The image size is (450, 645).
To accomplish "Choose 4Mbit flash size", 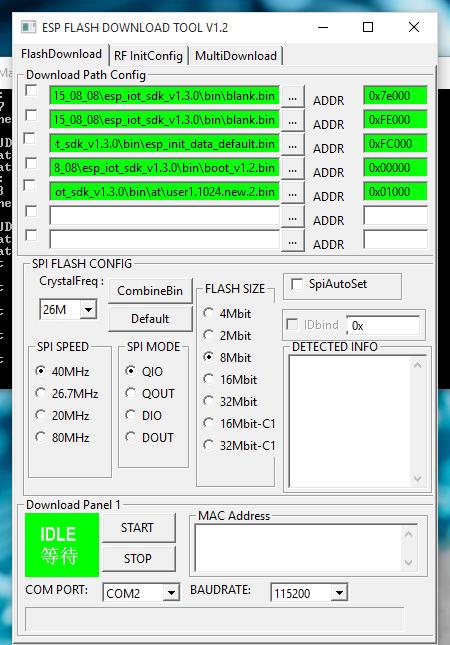I will [x=209, y=313].
